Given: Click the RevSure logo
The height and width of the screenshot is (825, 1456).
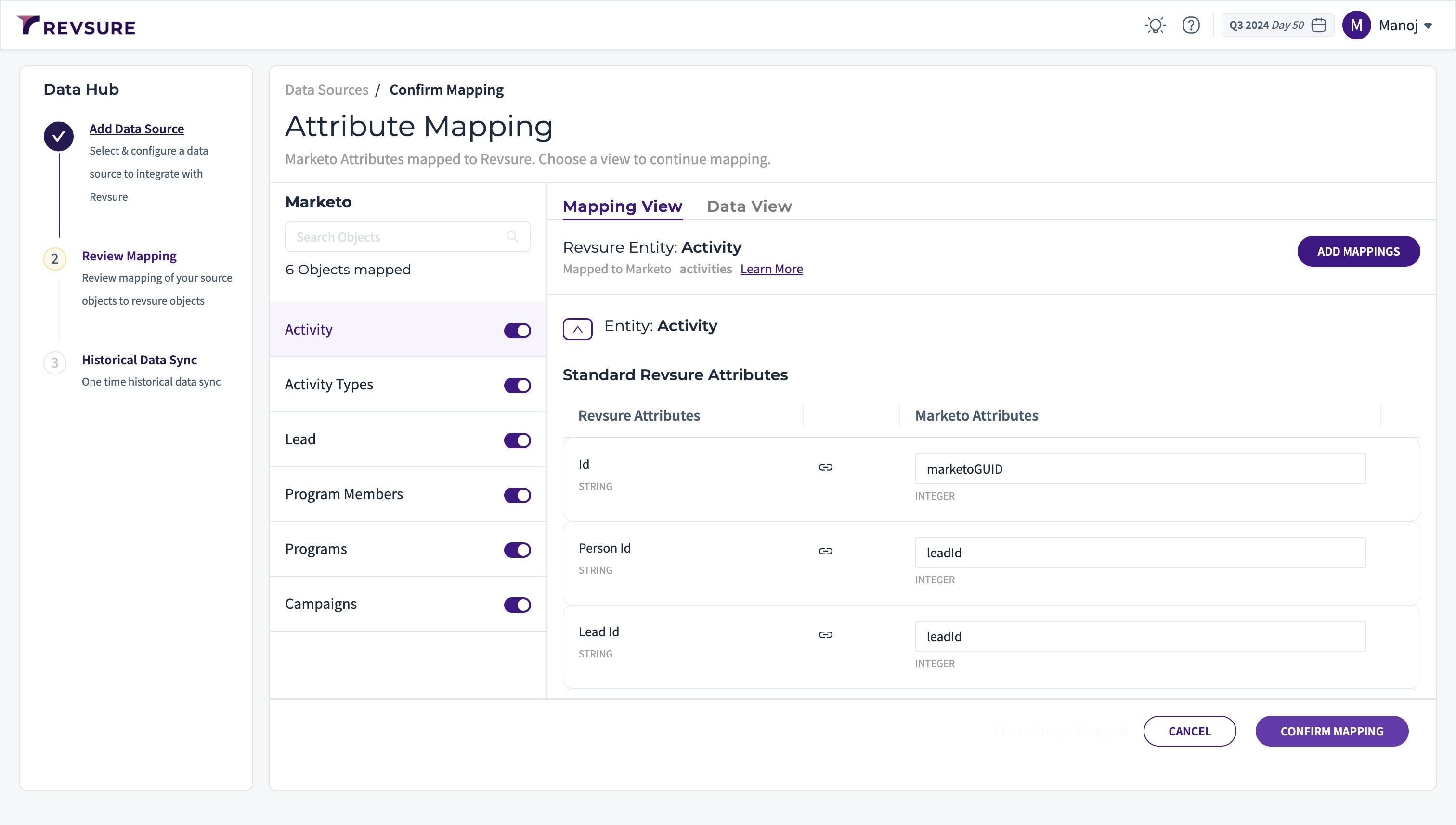Looking at the screenshot, I should [76, 26].
